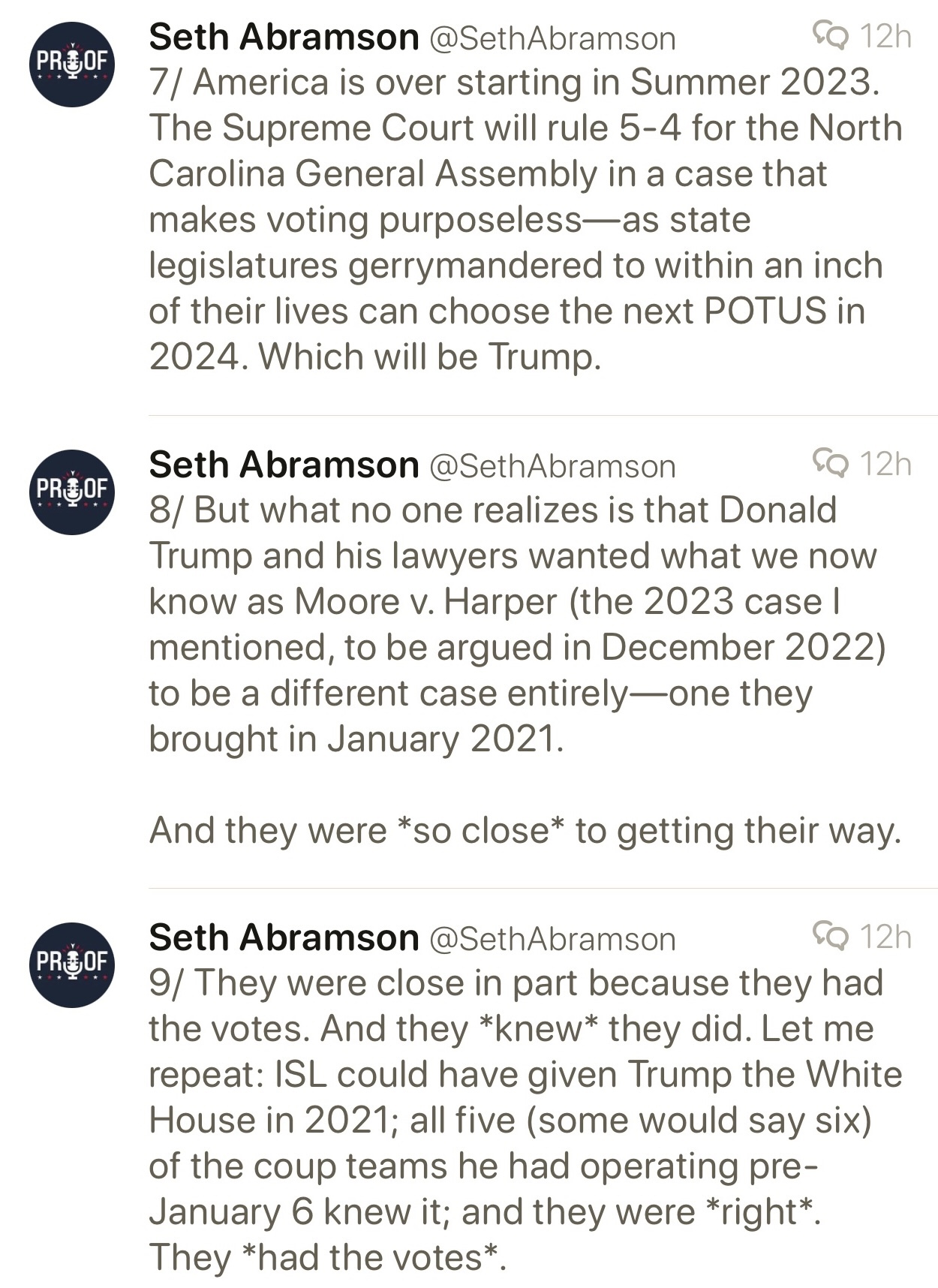938x1288 pixels.
Task: Open Seth Abramson name on the coup teams tweet
Action: (x=284, y=937)
